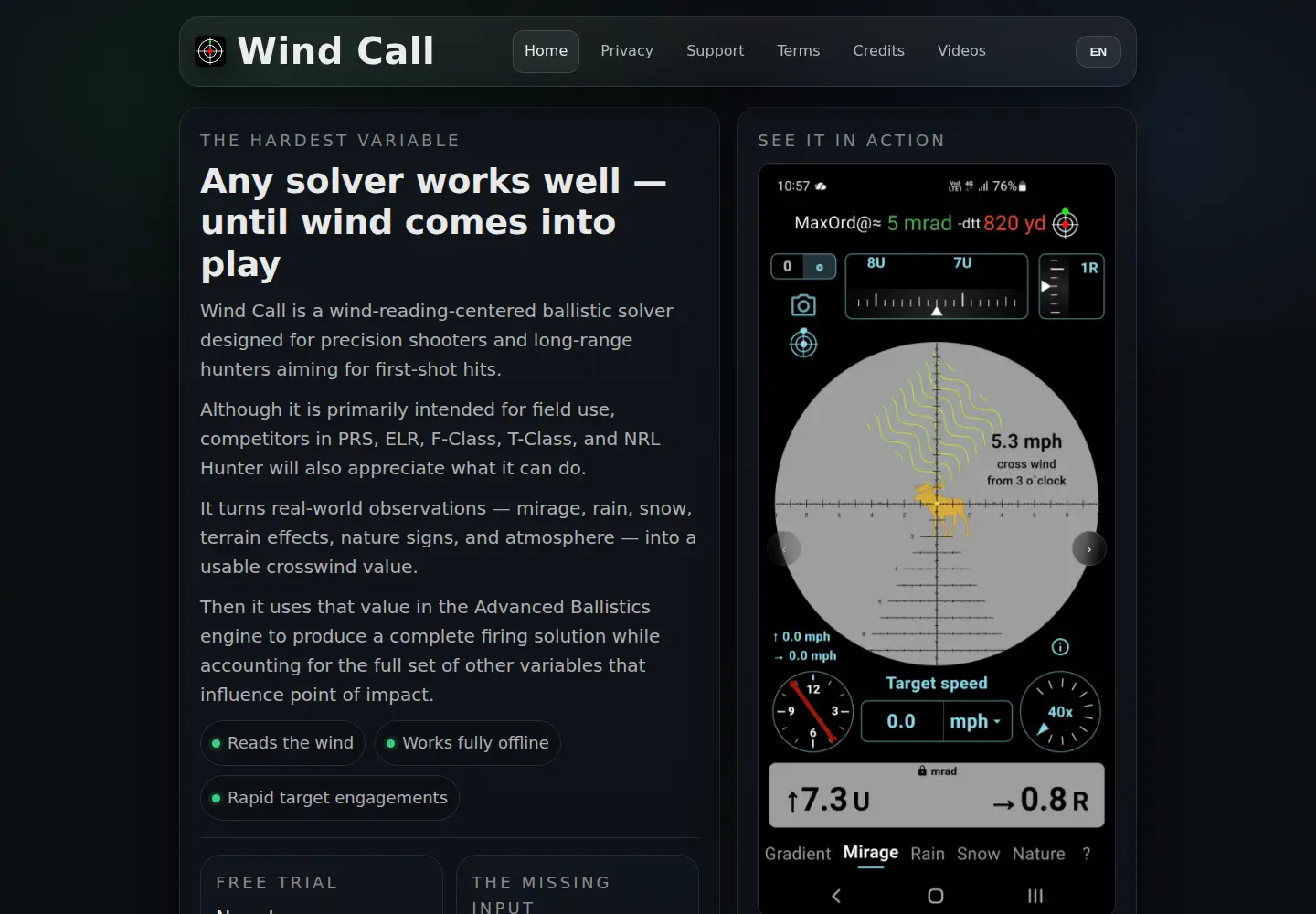Click the windage ruler showing 1R
The width and height of the screenshot is (1316, 914).
coord(1072,286)
